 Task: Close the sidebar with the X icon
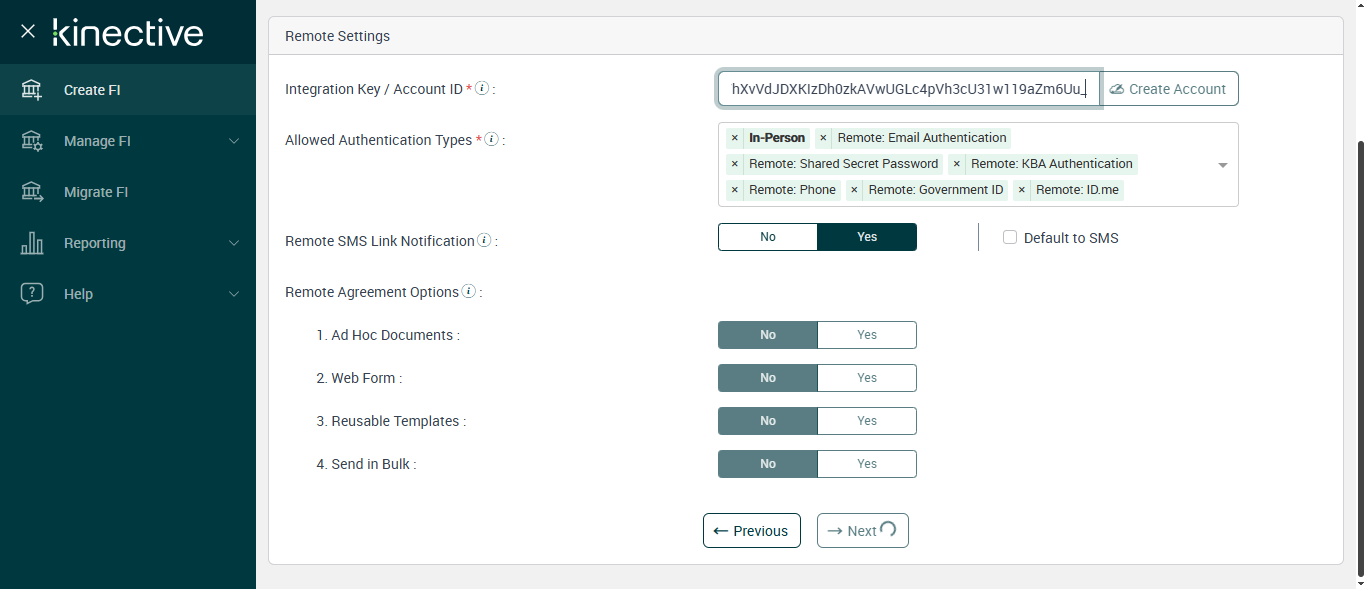(28, 32)
